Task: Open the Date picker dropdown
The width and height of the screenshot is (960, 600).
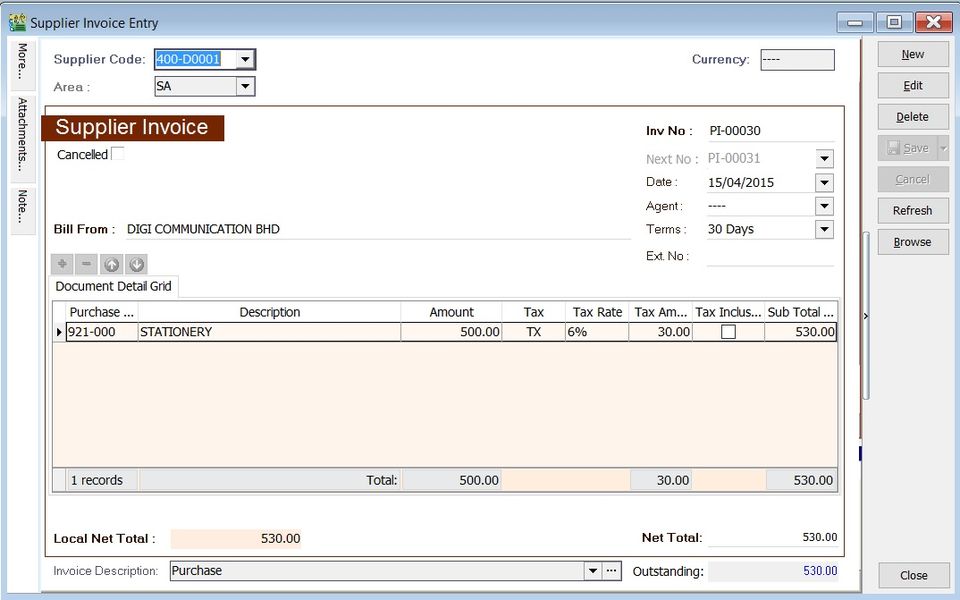Action: tap(824, 182)
